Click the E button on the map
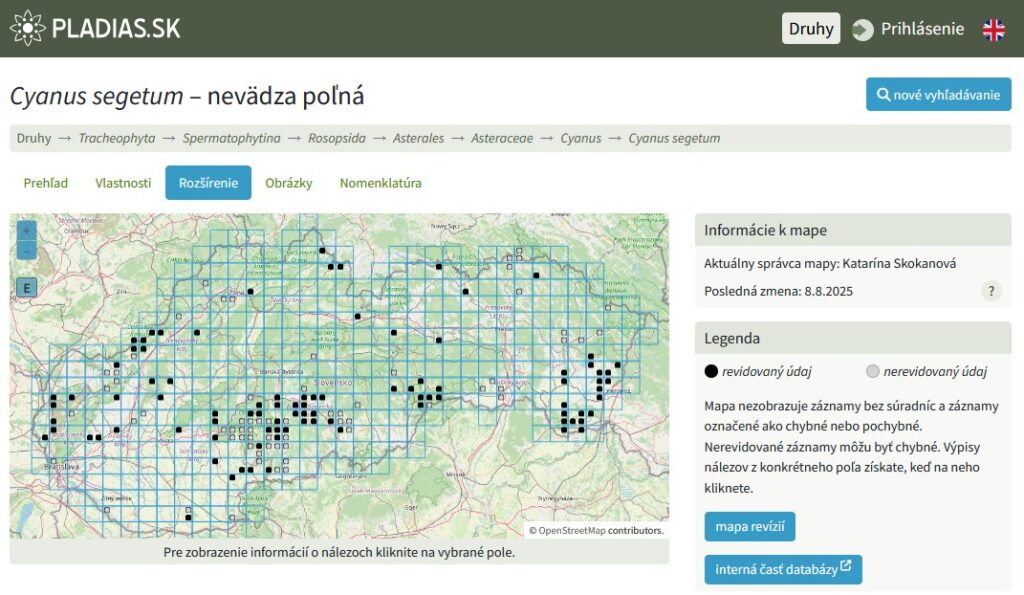 [x=27, y=288]
